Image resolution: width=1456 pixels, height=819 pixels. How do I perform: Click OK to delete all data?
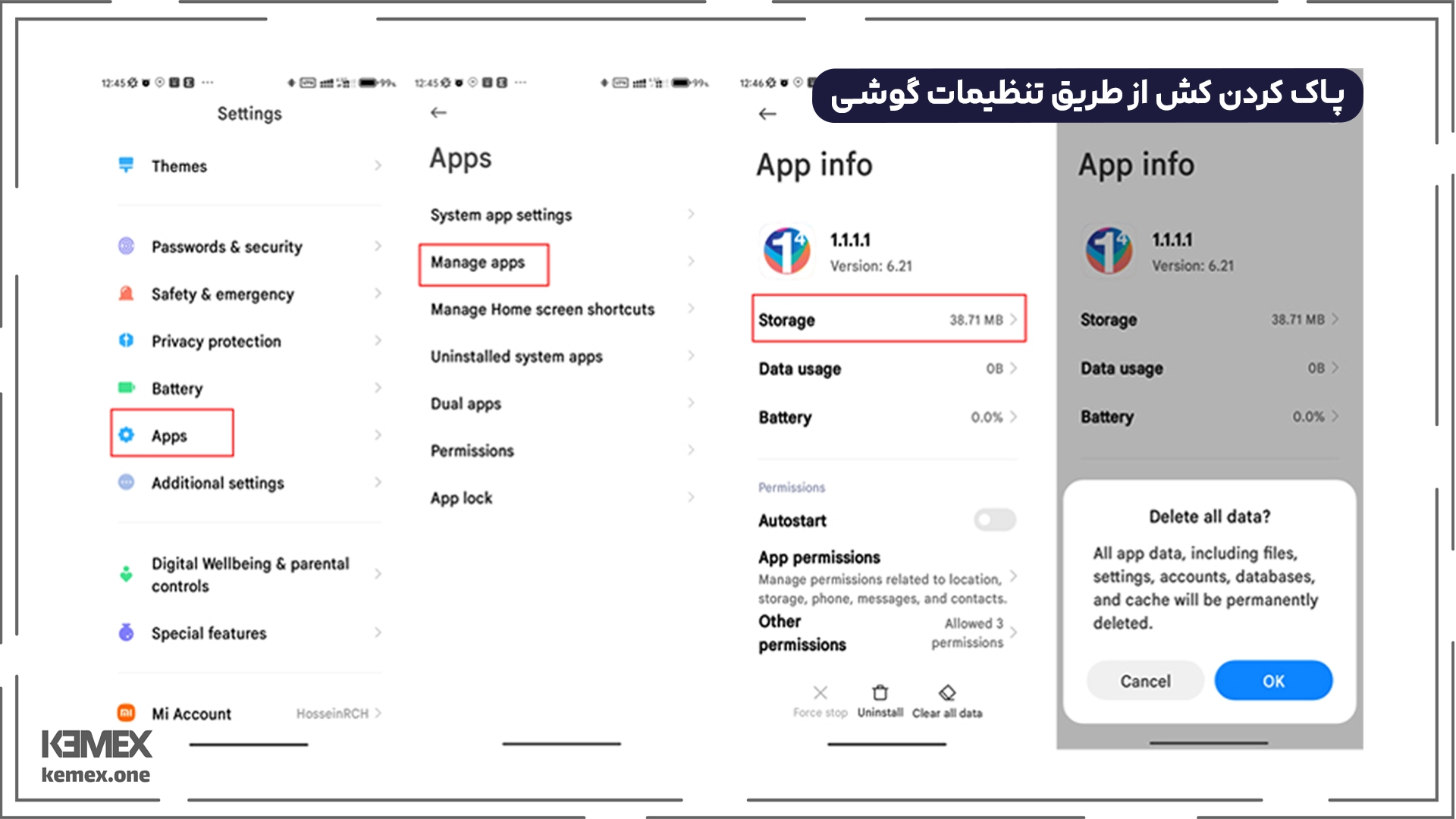click(x=1273, y=680)
